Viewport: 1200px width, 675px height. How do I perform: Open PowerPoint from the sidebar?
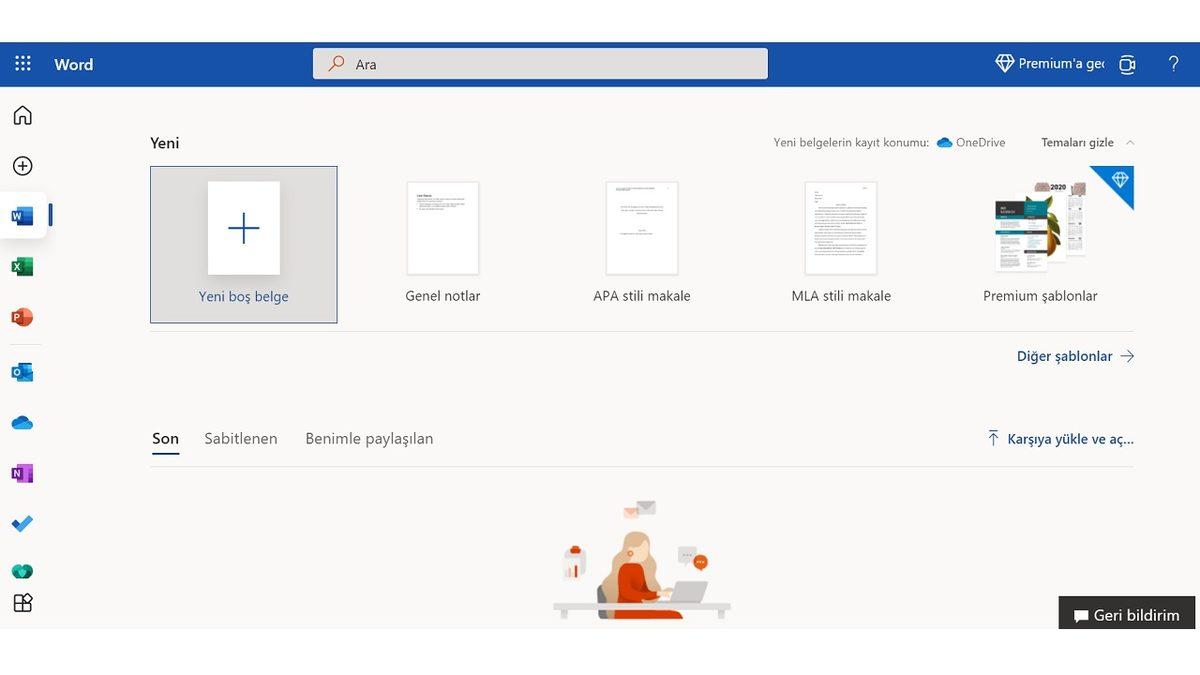[x=22, y=318]
